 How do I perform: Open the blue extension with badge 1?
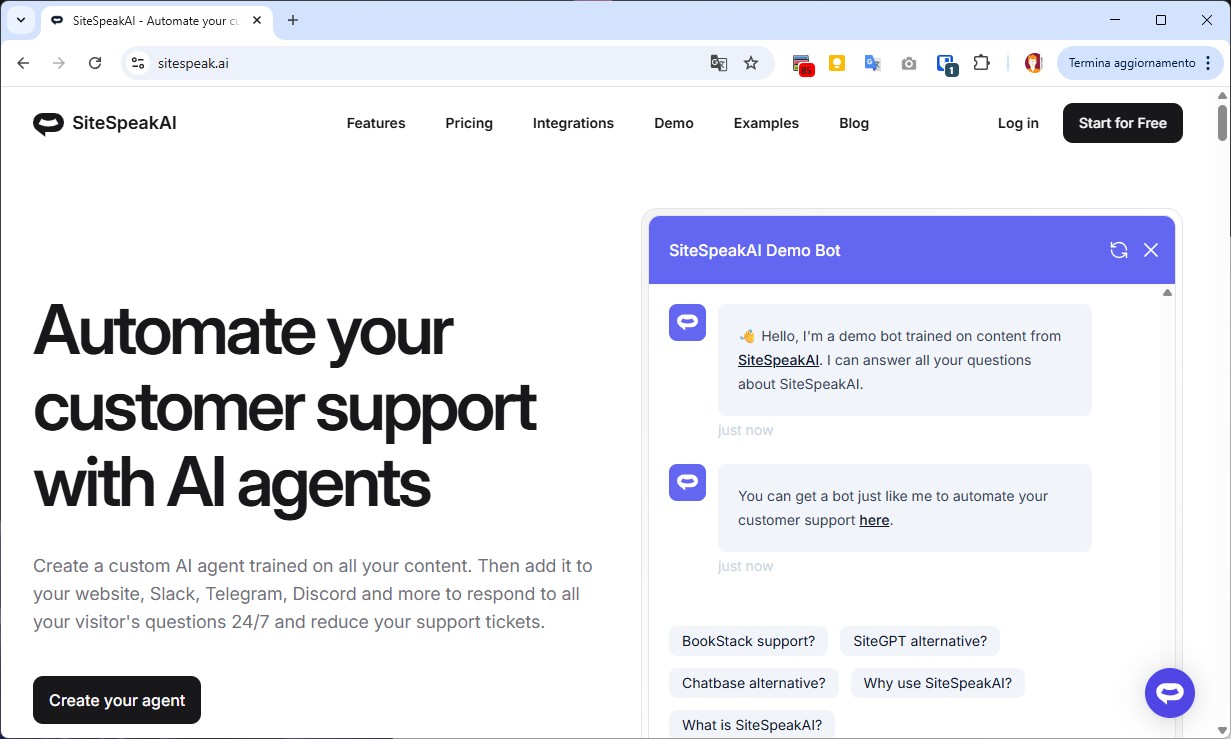(946, 64)
